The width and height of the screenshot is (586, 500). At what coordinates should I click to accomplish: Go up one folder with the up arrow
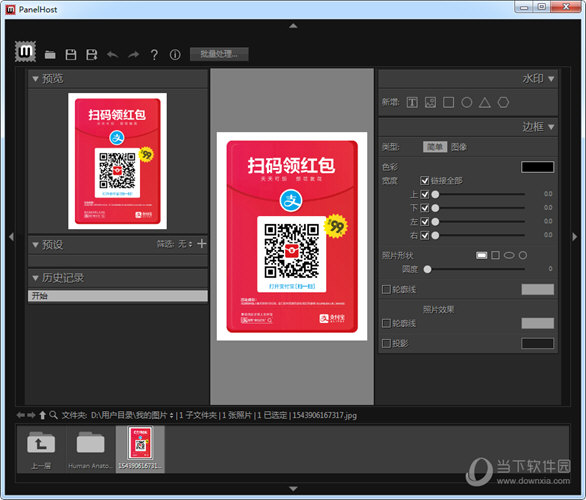(43, 415)
